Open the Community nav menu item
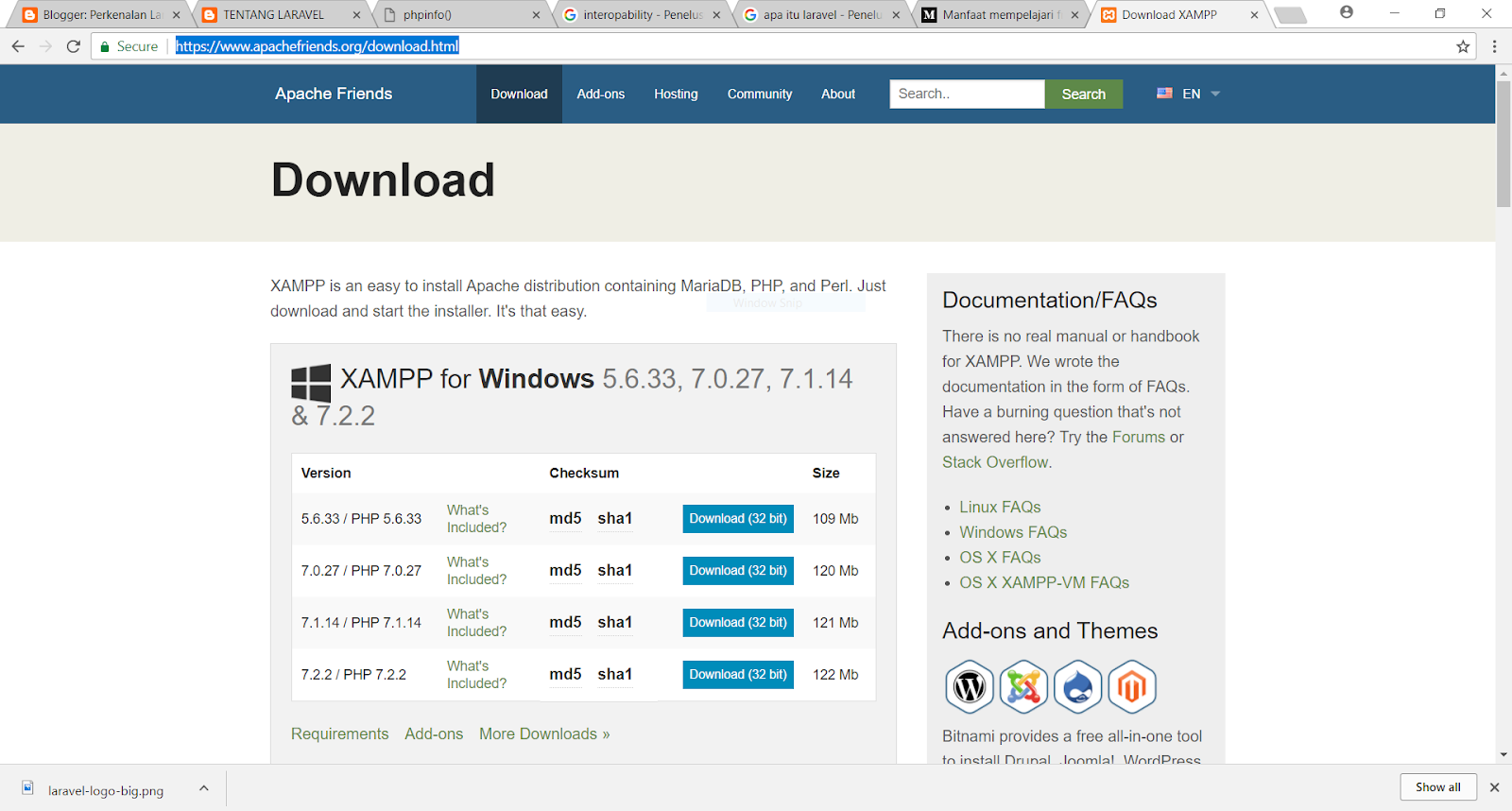The height and width of the screenshot is (811, 1512). coord(760,94)
